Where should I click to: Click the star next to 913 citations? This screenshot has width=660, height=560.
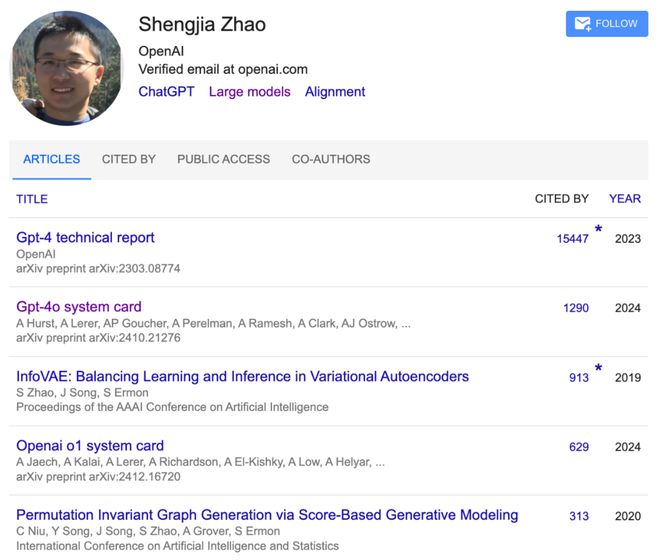[598, 369]
